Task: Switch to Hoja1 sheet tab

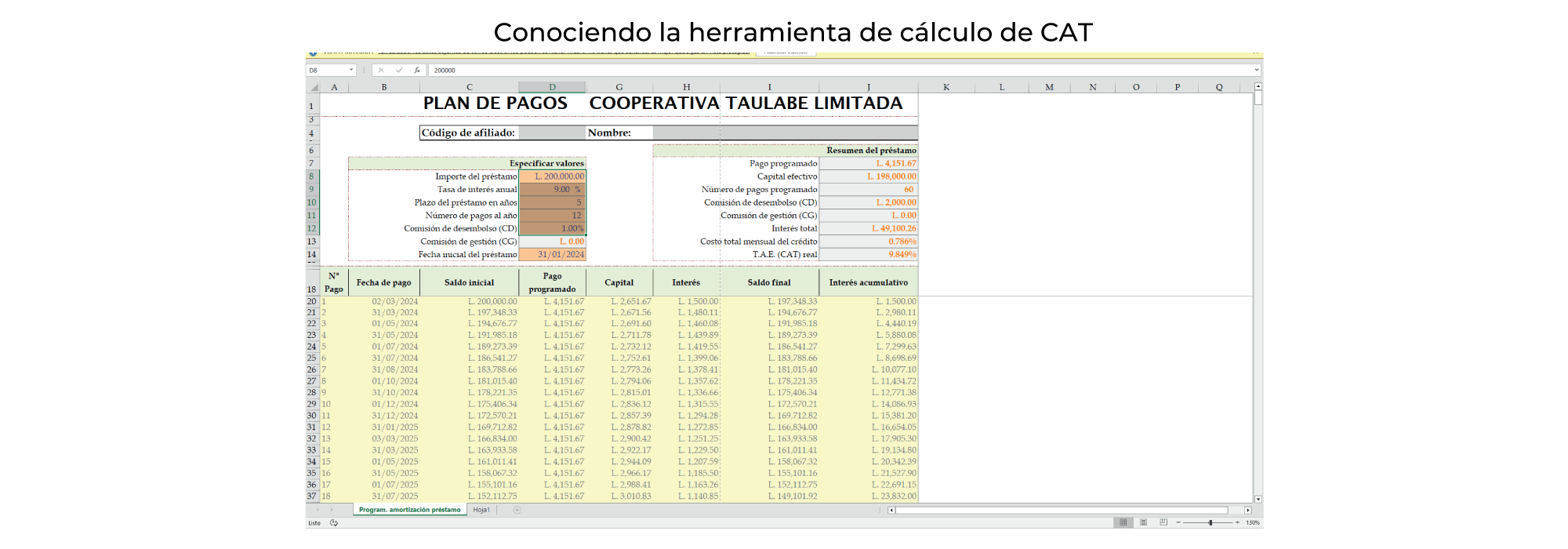Action: pyautogui.click(x=481, y=510)
